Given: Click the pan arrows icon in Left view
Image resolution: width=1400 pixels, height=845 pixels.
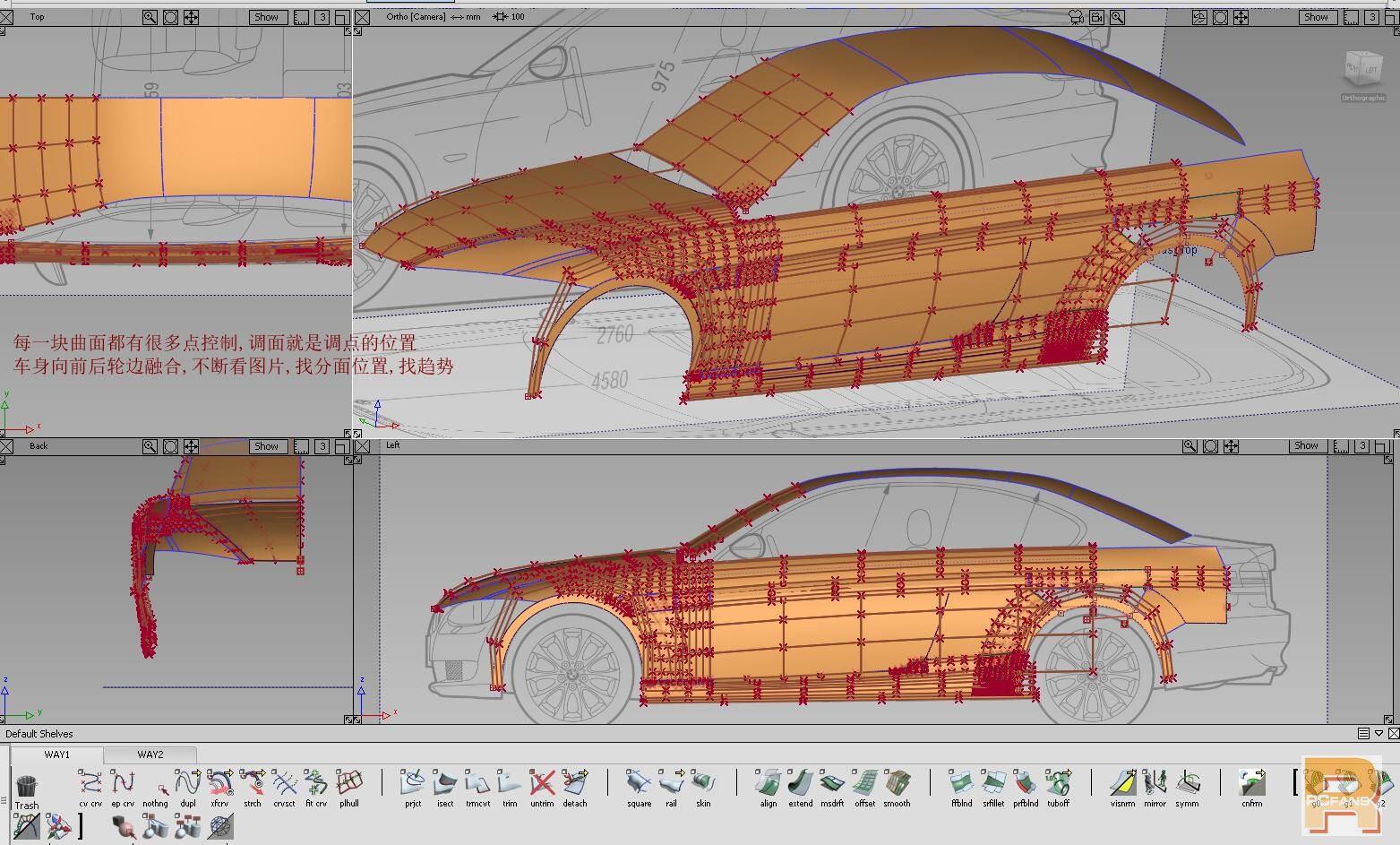Looking at the screenshot, I should pos(1231,446).
